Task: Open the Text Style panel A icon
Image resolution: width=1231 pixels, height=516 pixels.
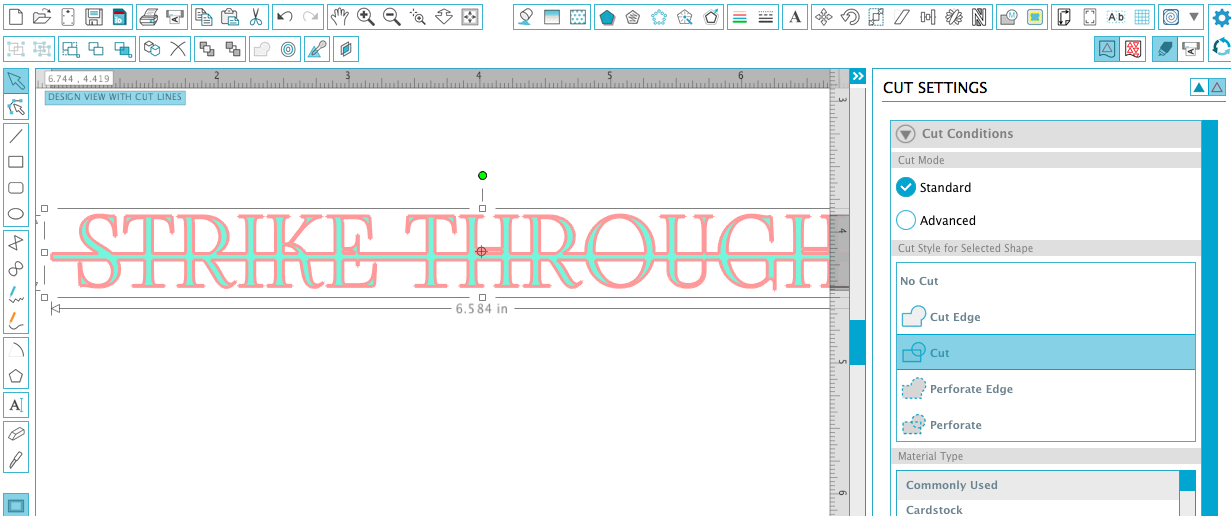Action: tap(795, 17)
